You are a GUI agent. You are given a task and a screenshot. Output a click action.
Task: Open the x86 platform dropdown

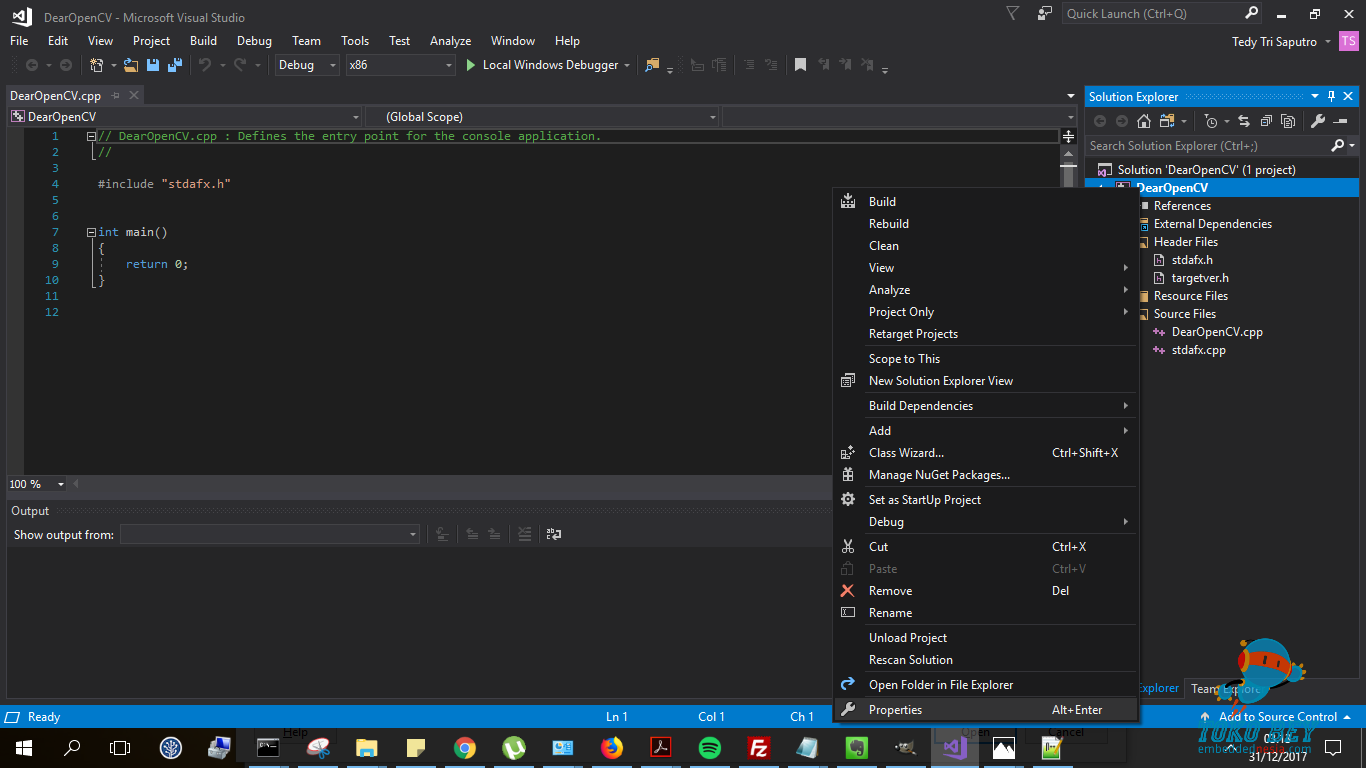pos(400,65)
